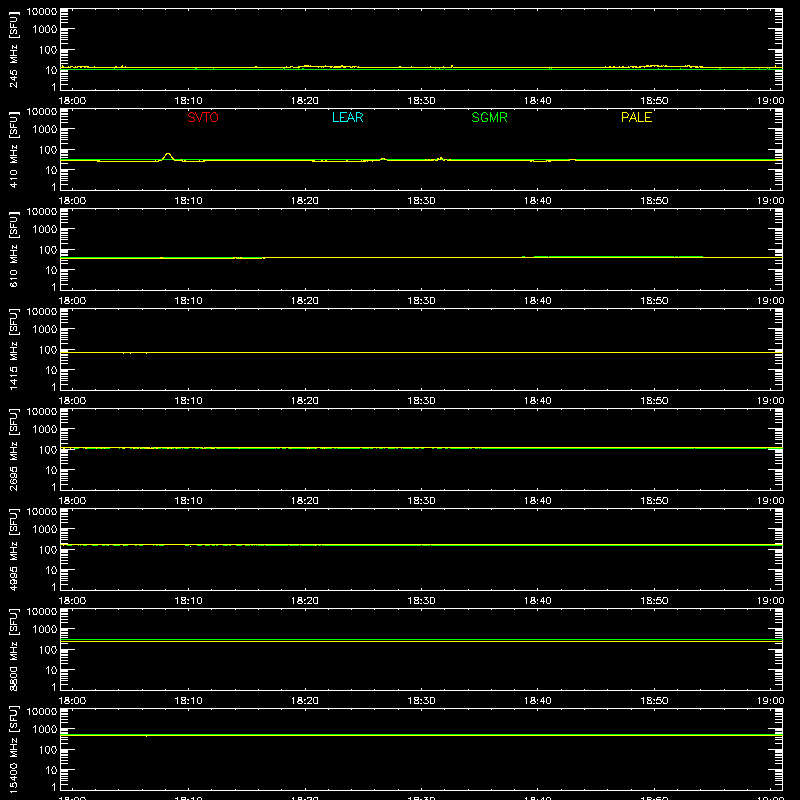Click the 10 y-axis label of 1415 MHz panel
The height and width of the screenshot is (800, 800).
click(x=51, y=370)
